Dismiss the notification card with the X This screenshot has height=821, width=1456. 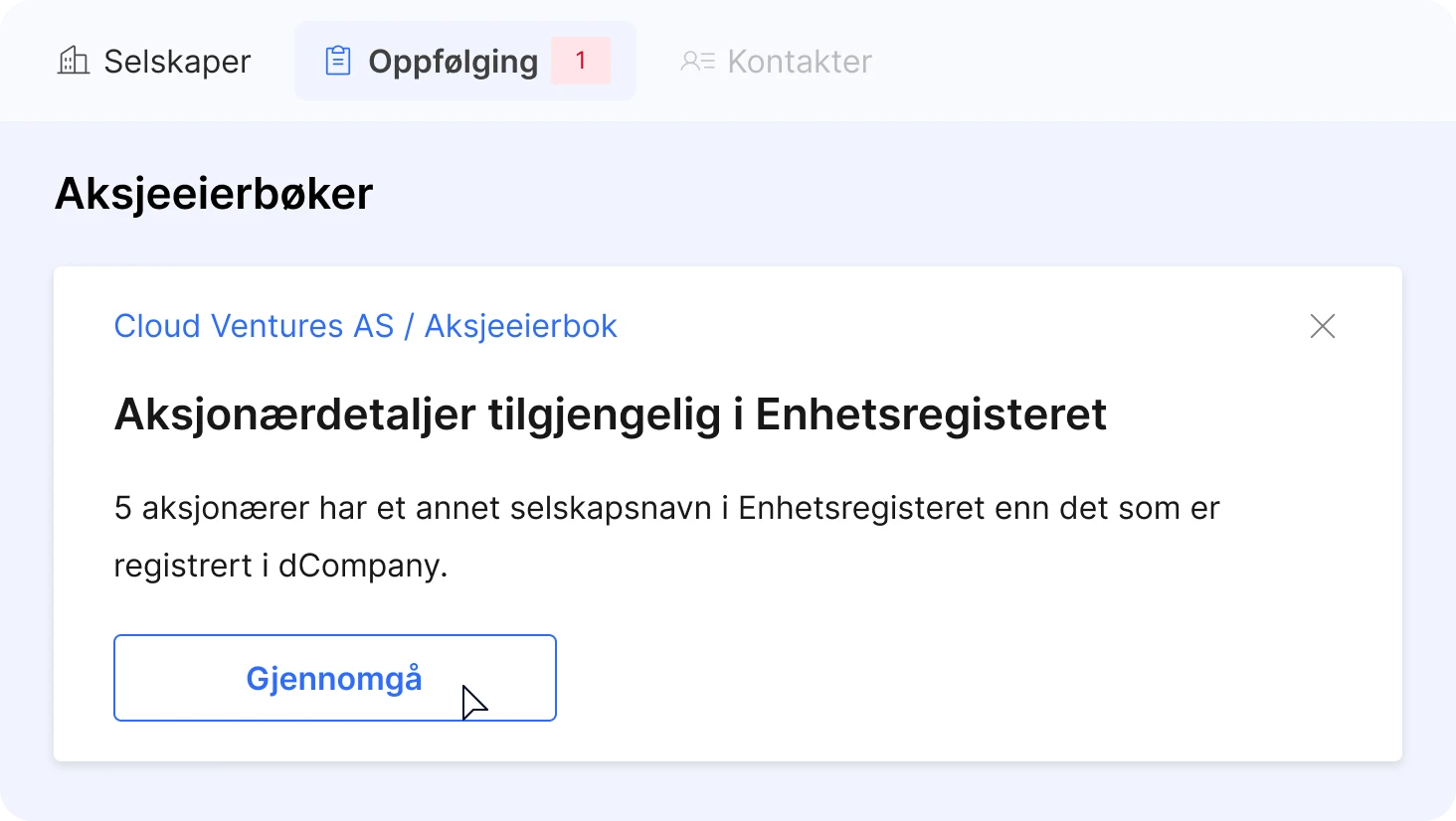pyautogui.click(x=1323, y=326)
